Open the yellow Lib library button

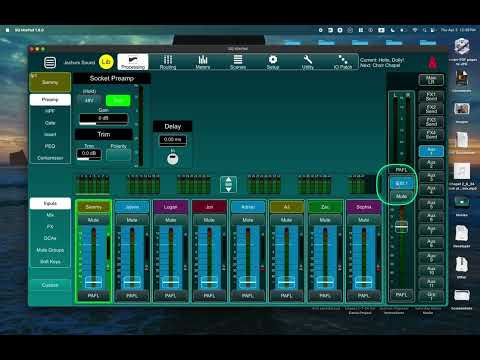point(106,62)
